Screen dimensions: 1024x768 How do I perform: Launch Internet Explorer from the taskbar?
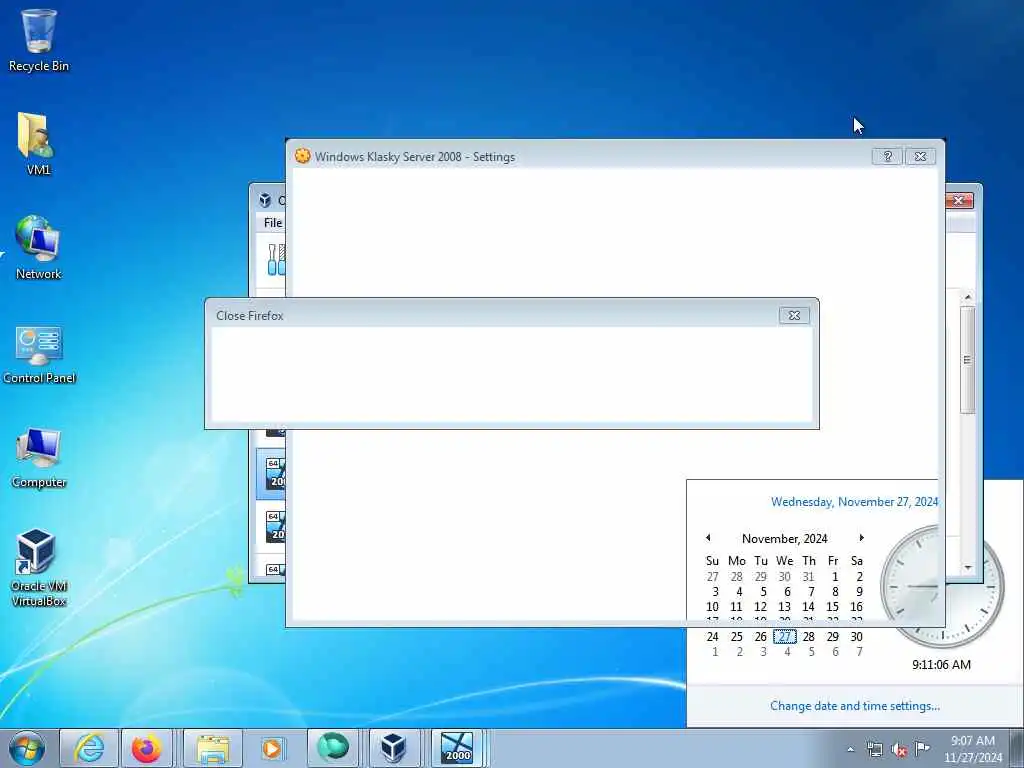tap(89, 748)
